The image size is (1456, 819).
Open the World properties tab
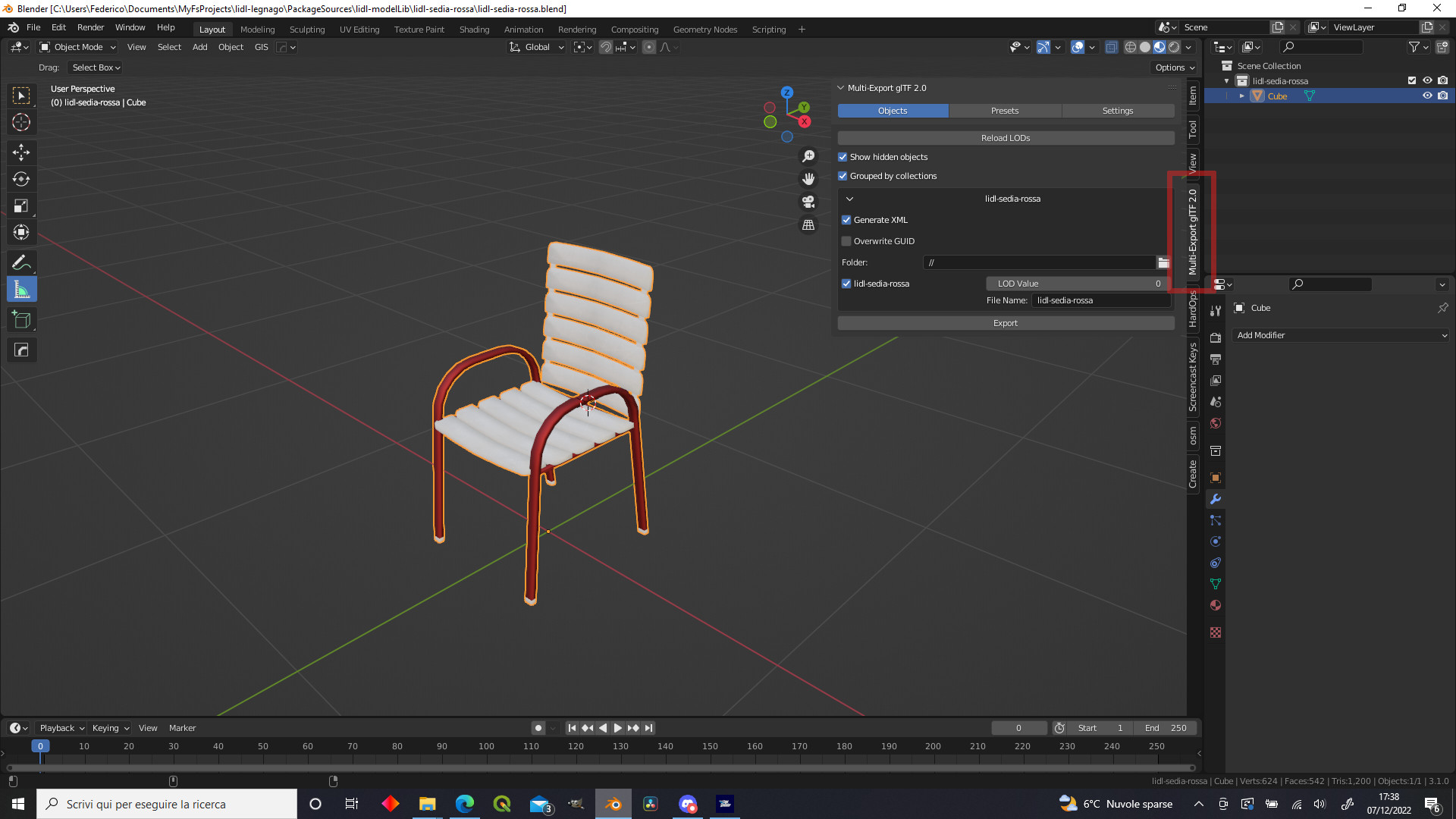(x=1216, y=423)
